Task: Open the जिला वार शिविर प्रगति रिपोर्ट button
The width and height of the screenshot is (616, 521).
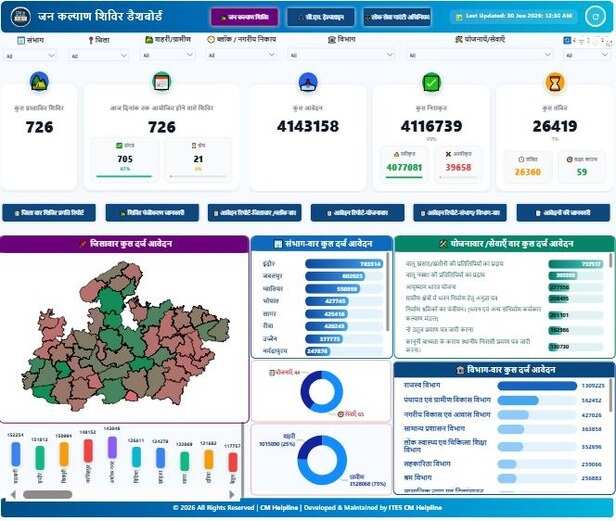Action: [49, 213]
